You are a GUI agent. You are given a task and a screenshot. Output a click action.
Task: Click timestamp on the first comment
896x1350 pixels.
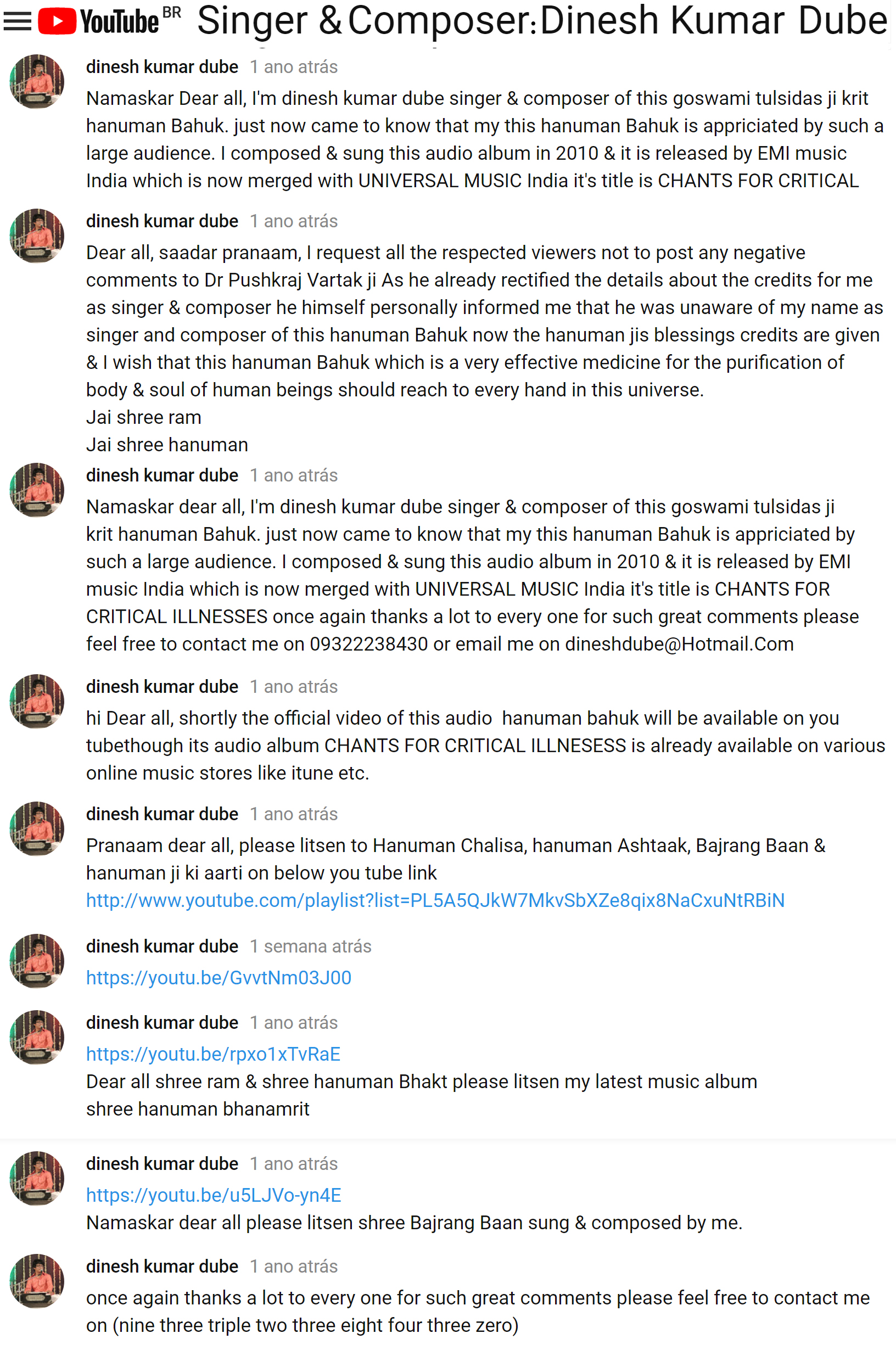[294, 67]
